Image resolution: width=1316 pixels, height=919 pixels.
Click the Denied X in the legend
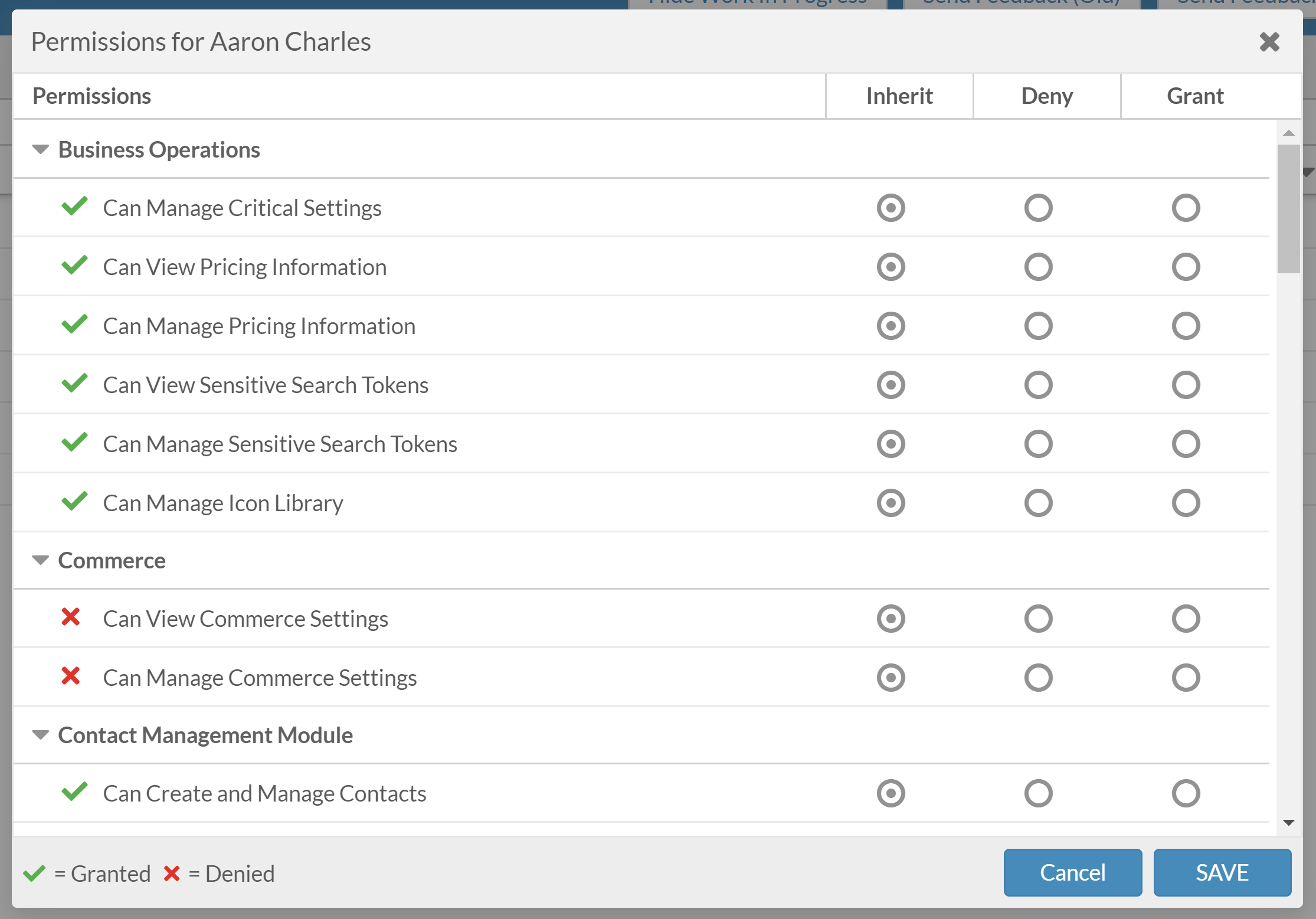coord(172,873)
